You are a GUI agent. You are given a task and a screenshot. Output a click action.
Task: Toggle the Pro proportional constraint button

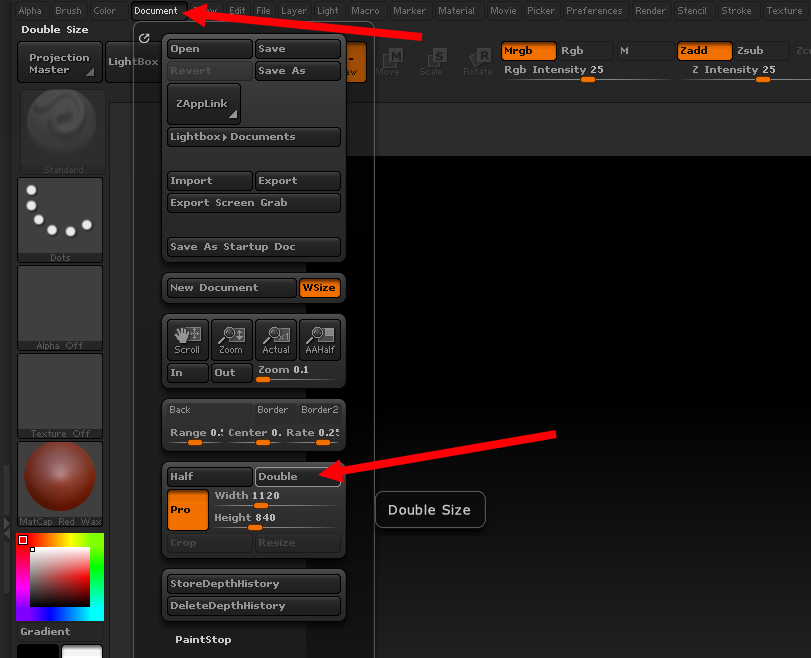pyautogui.click(x=188, y=510)
